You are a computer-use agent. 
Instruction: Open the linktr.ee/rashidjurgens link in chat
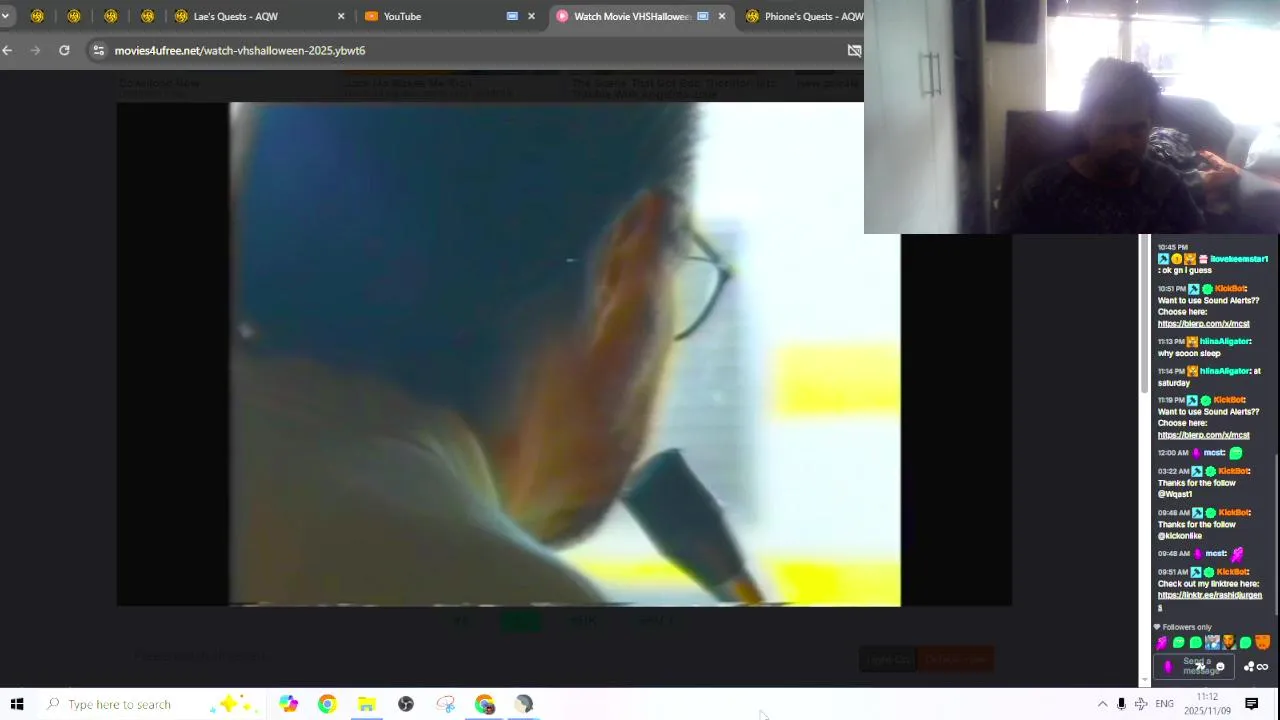tap(1209, 601)
